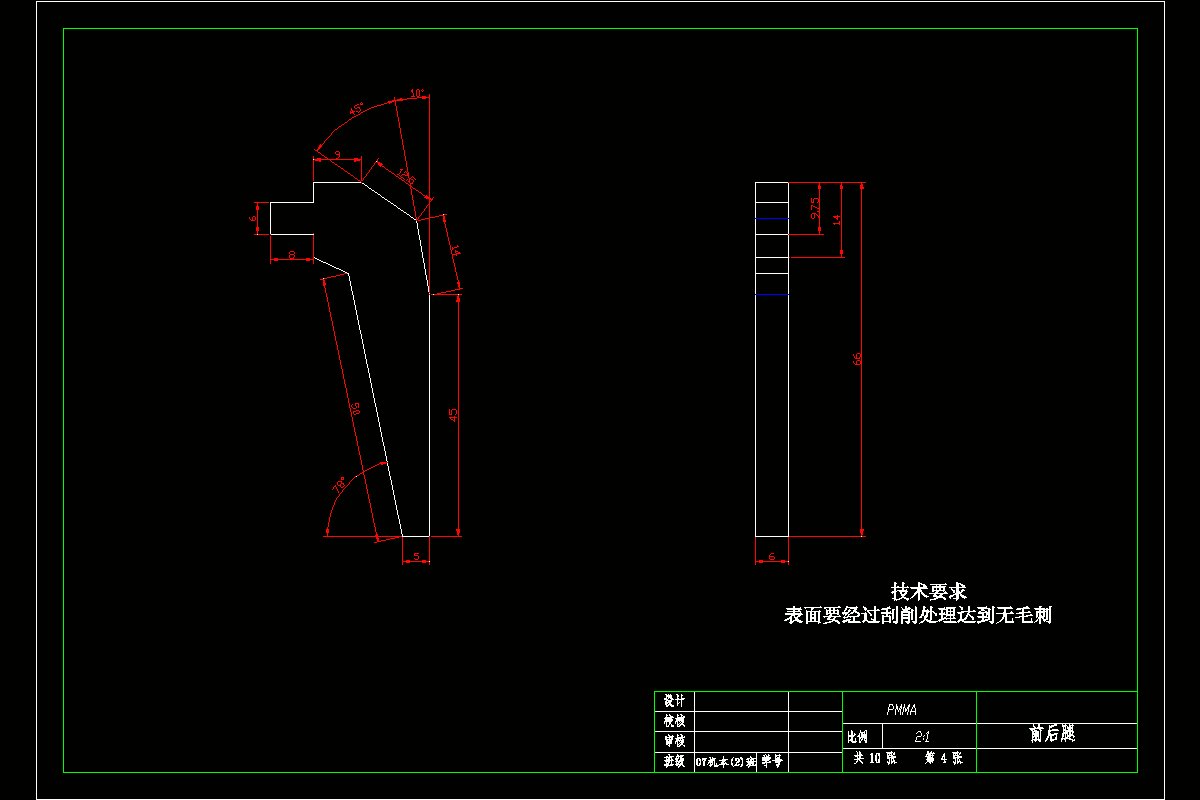Click the empty field next to 校核

tap(741, 721)
